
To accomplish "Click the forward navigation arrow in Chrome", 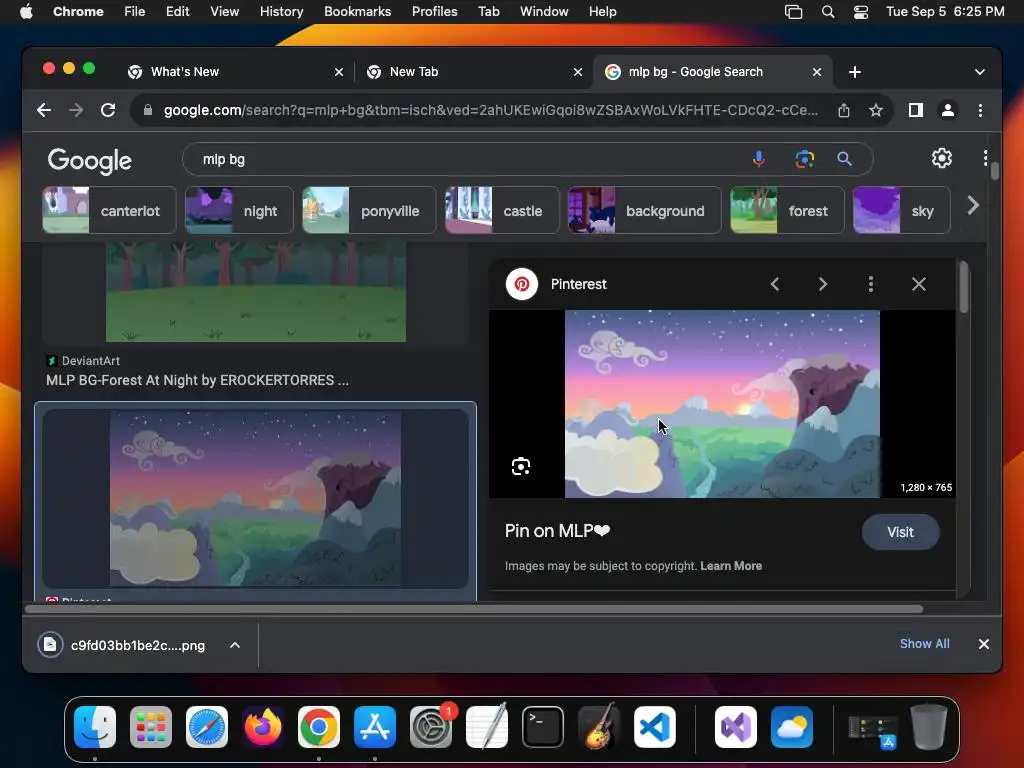I will coord(76,110).
